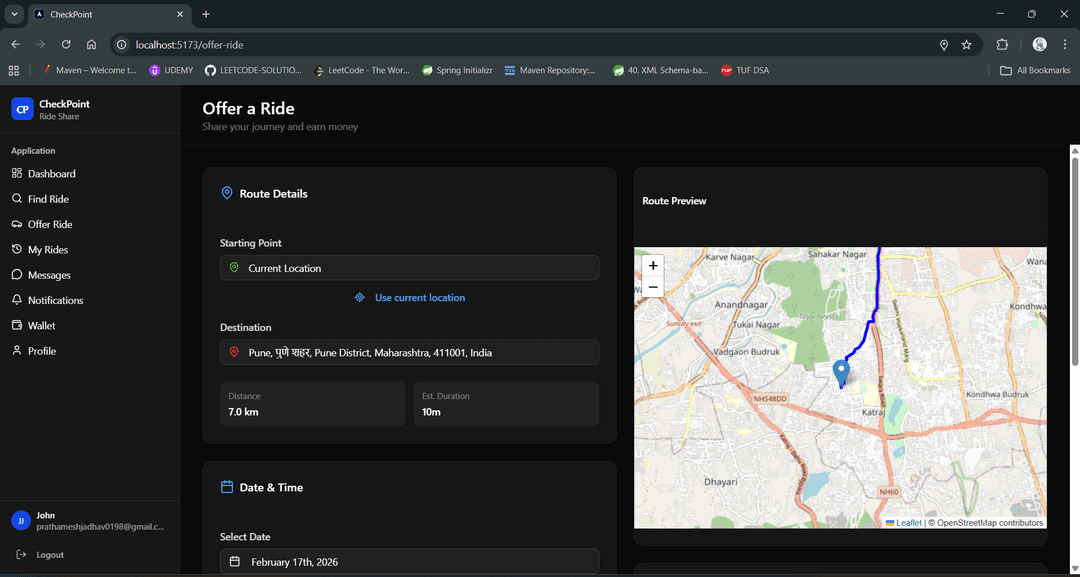Open Chrome's three-dot menu

(1064, 44)
